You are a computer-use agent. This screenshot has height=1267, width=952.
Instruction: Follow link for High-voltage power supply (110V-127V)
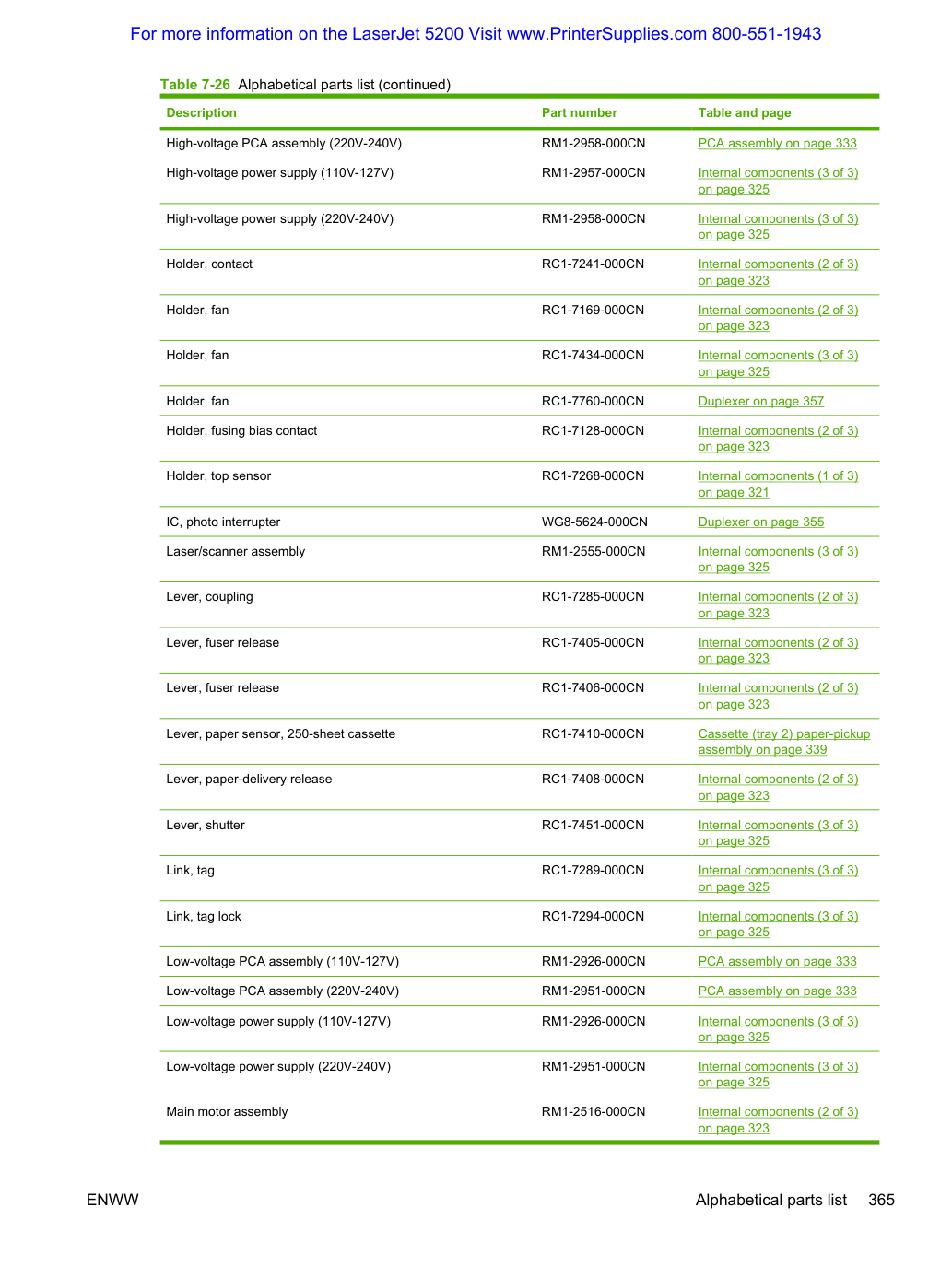(778, 181)
